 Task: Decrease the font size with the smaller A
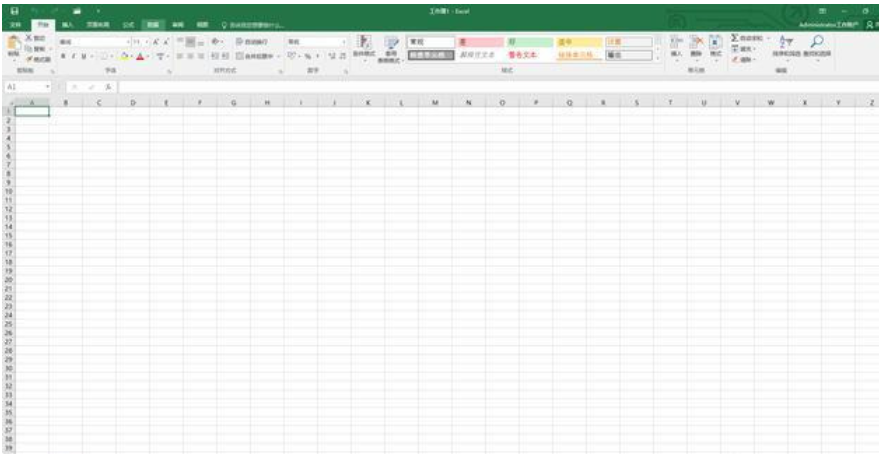coord(166,42)
